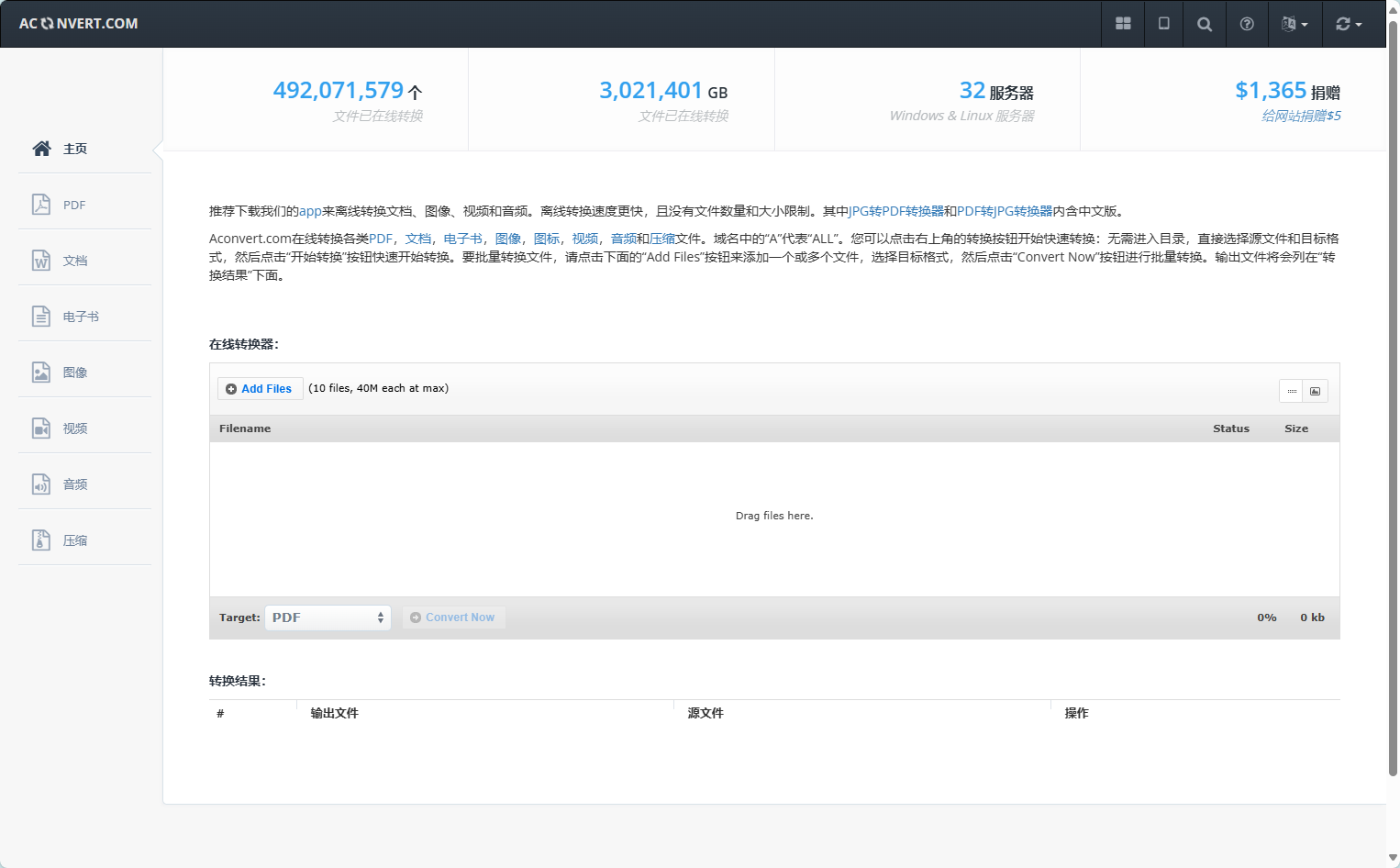Open the search magnifier icon

pyautogui.click(x=1205, y=24)
